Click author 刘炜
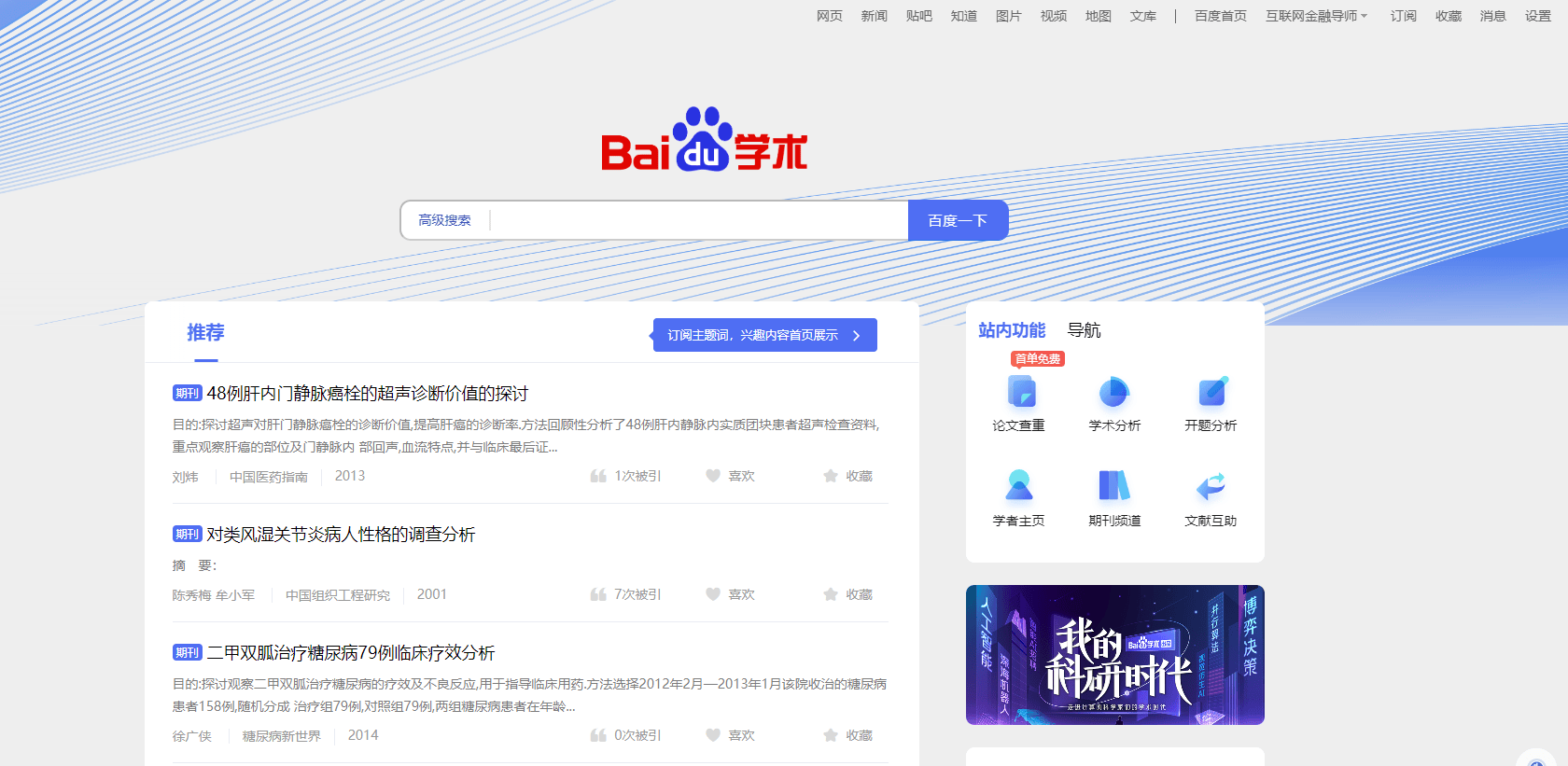 coord(186,477)
